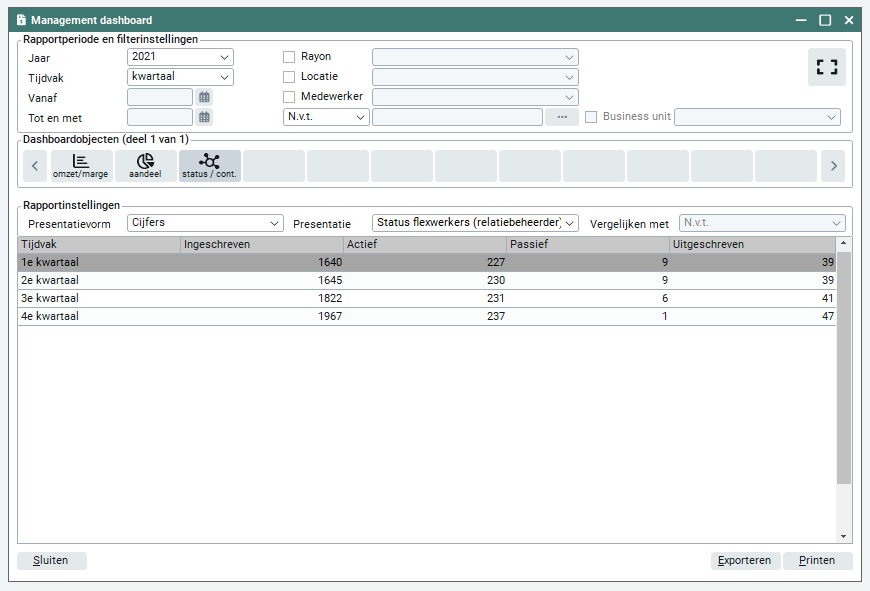Open the Vanaf calendar date picker

coord(204,97)
